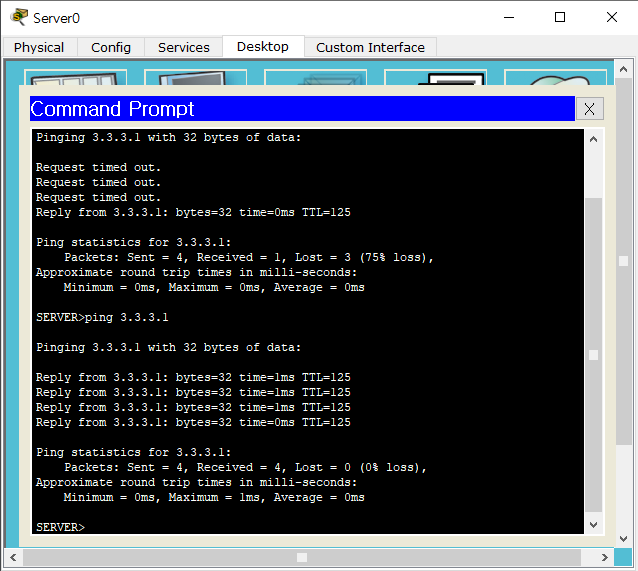Close the Command Prompt panel
Viewport: 638px width, 571px height.
pos(589,109)
